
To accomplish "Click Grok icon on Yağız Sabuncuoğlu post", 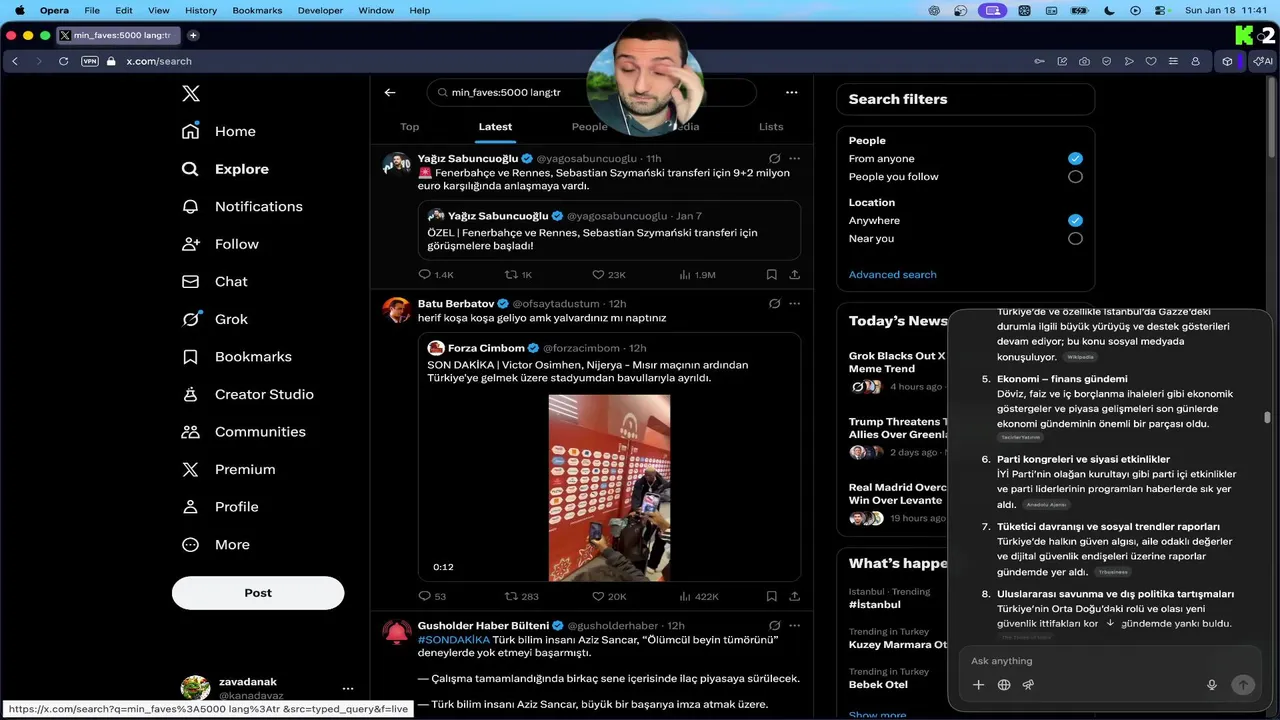I will click(774, 158).
